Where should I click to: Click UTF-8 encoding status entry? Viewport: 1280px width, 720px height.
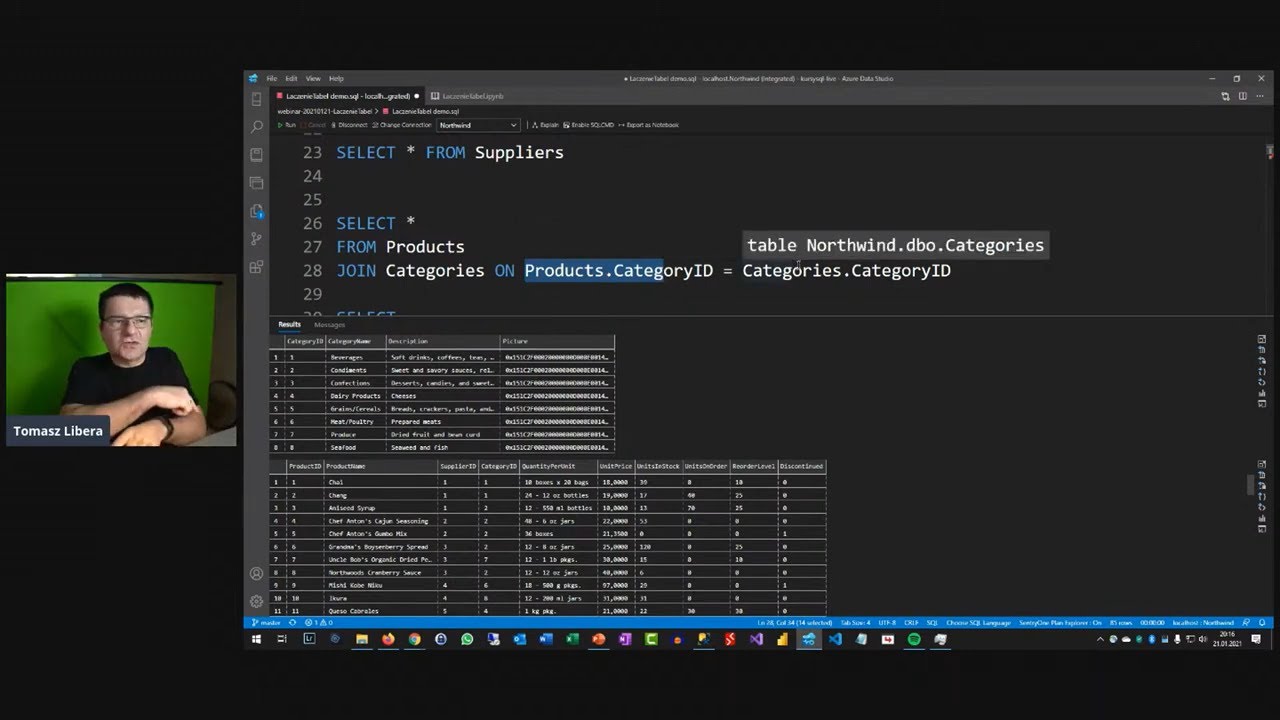pyautogui.click(x=888, y=622)
